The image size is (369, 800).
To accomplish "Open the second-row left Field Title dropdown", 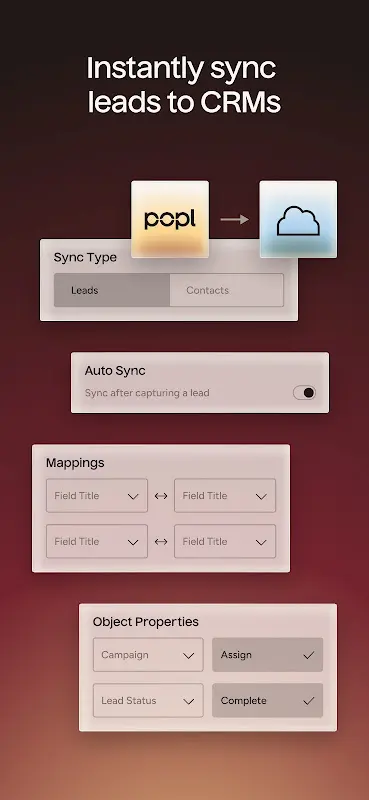I will 97,541.
